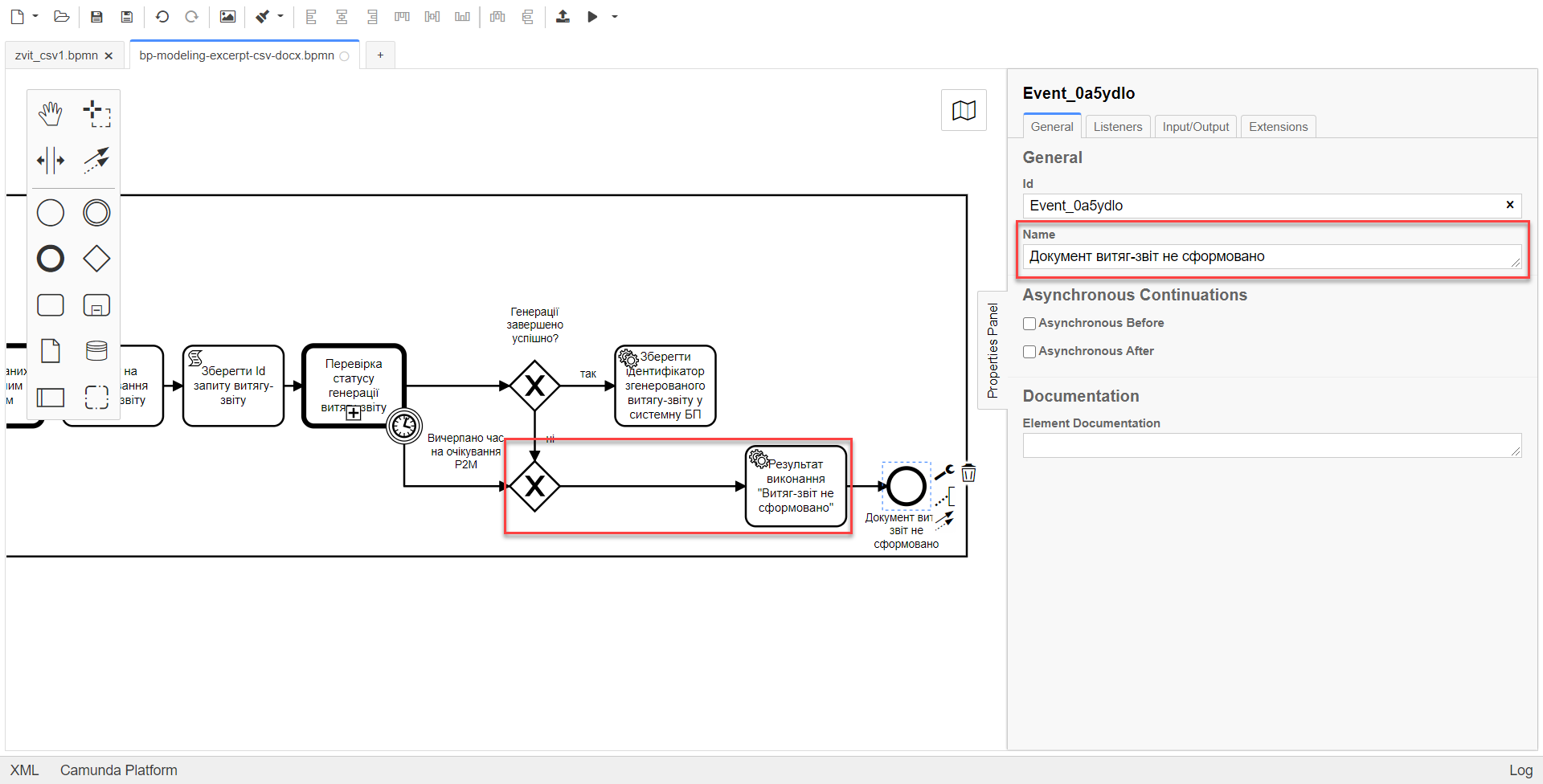The image size is (1543, 784).
Task: Enable Asynchronous Before checkbox
Action: (x=1029, y=324)
